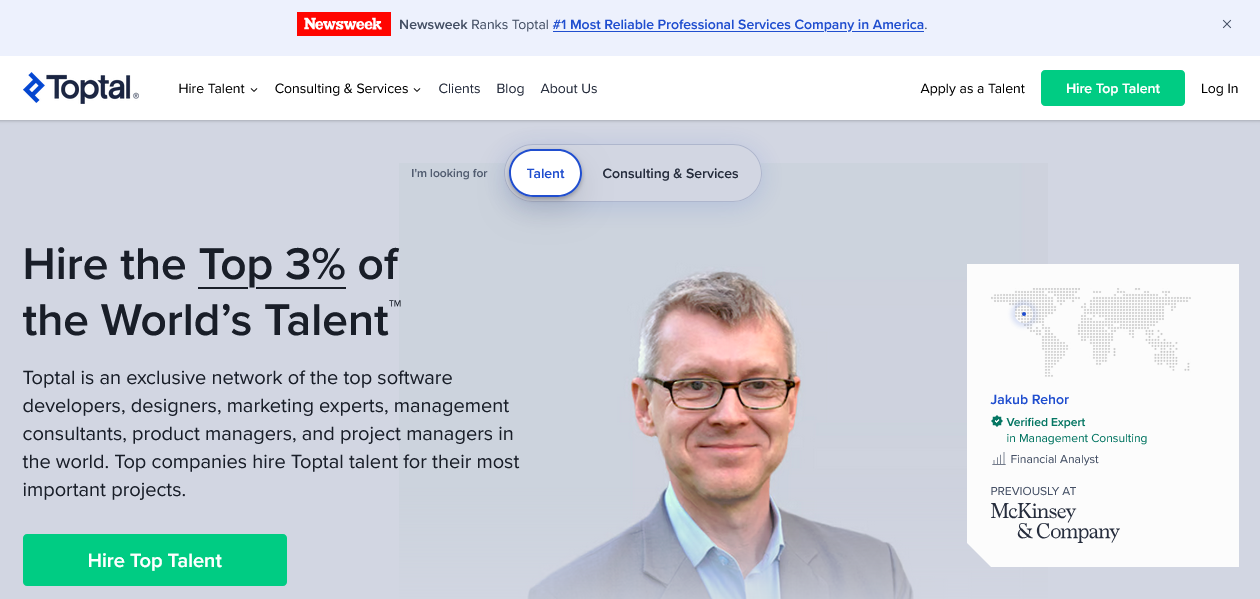The height and width of the screenshot is (599, 1260).
Task: Dismiss the Newsweek announcement banner
Action: coord(1227,24)
